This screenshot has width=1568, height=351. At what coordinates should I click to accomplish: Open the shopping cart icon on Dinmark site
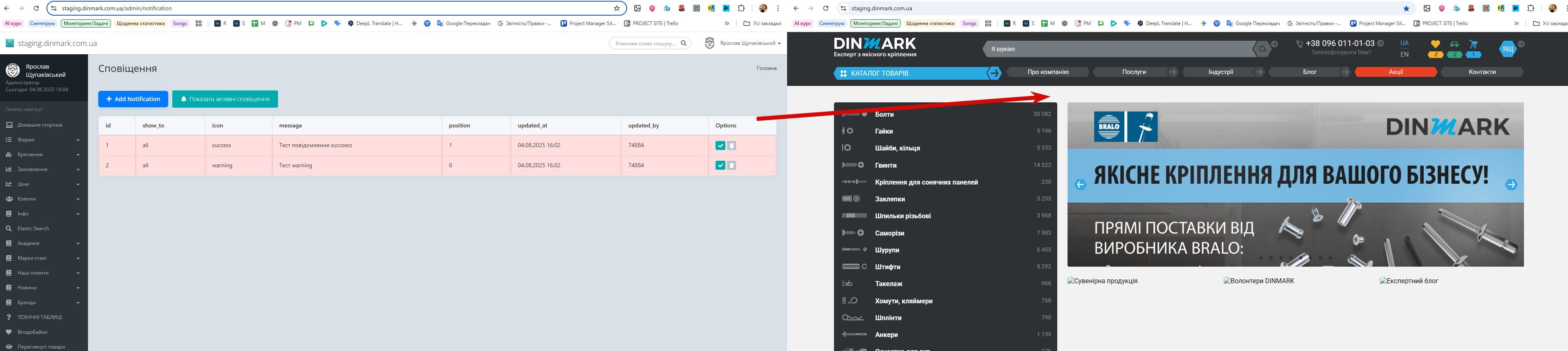pos(1473,44)
